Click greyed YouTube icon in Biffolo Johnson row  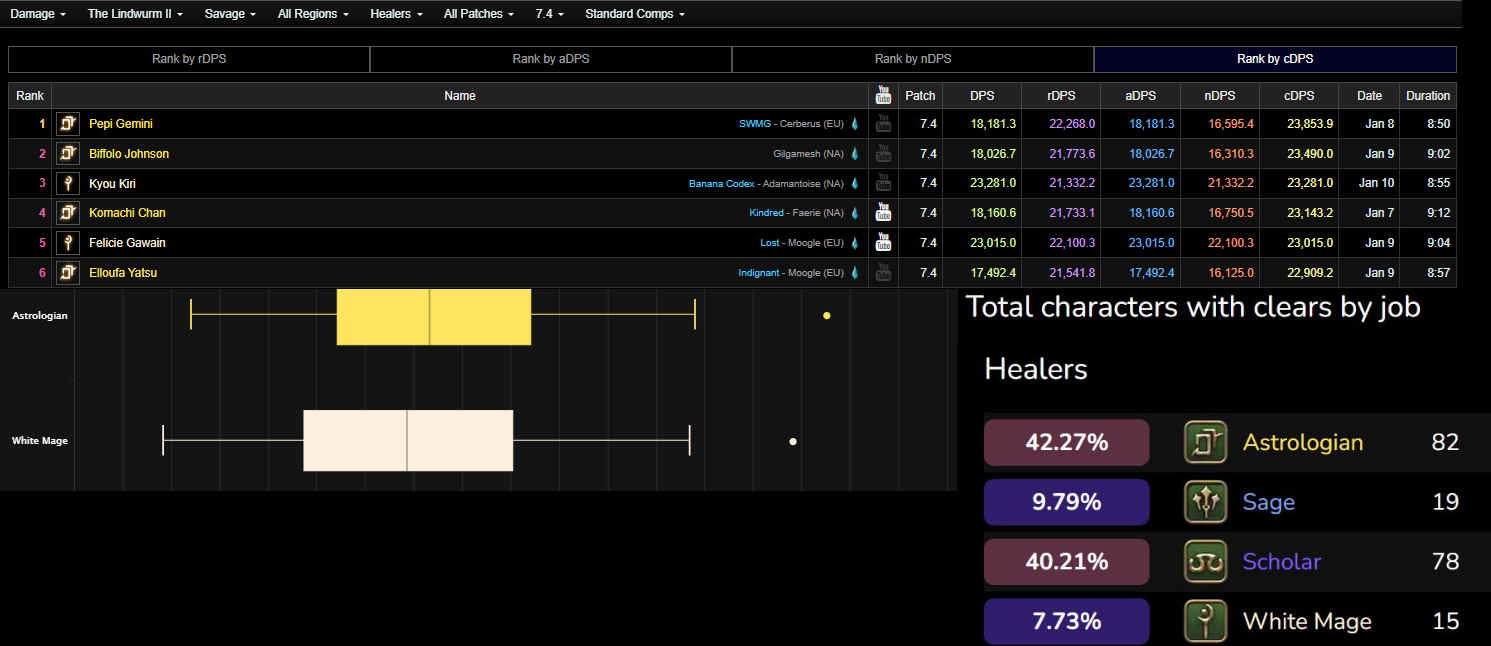point(883,154)
